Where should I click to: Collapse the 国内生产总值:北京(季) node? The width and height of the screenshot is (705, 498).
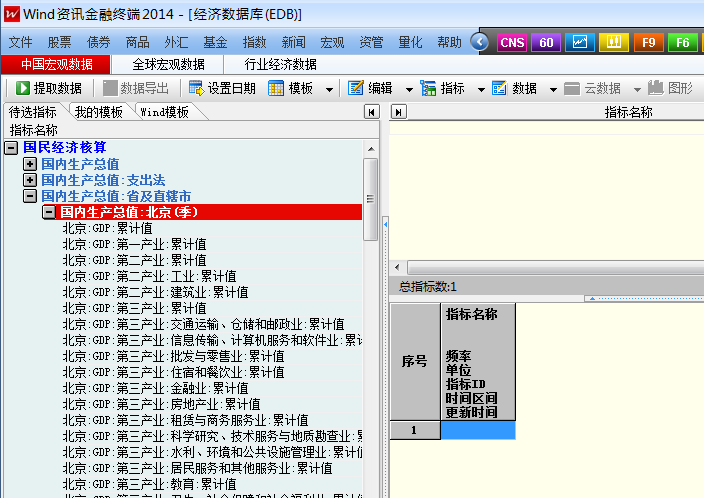49,212
